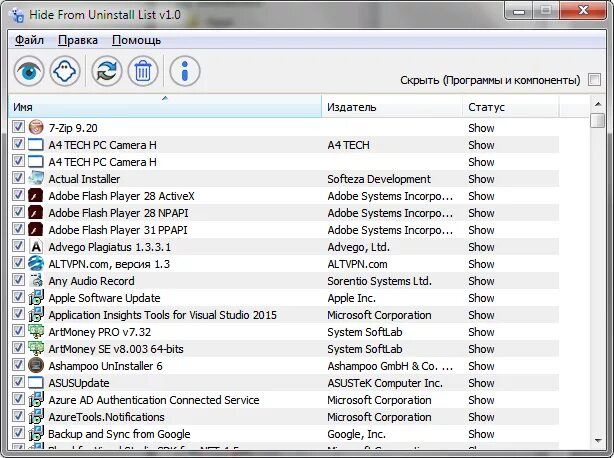Click the name text of the A4 TECH row without publisher
This screenshot has height=458, width=614.
coord(102,162)
